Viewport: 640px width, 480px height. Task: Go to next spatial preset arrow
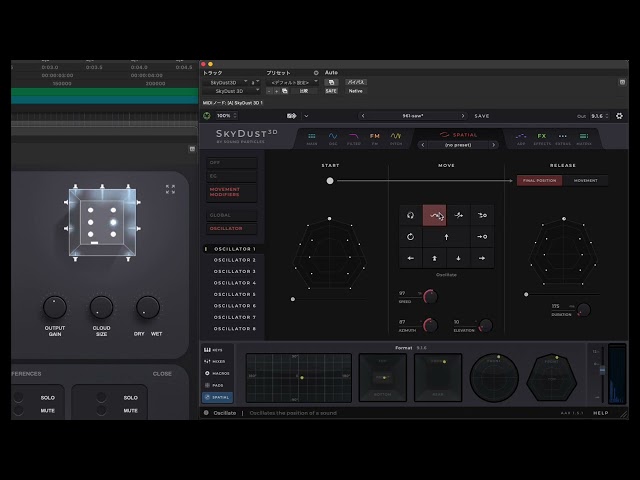493,145
